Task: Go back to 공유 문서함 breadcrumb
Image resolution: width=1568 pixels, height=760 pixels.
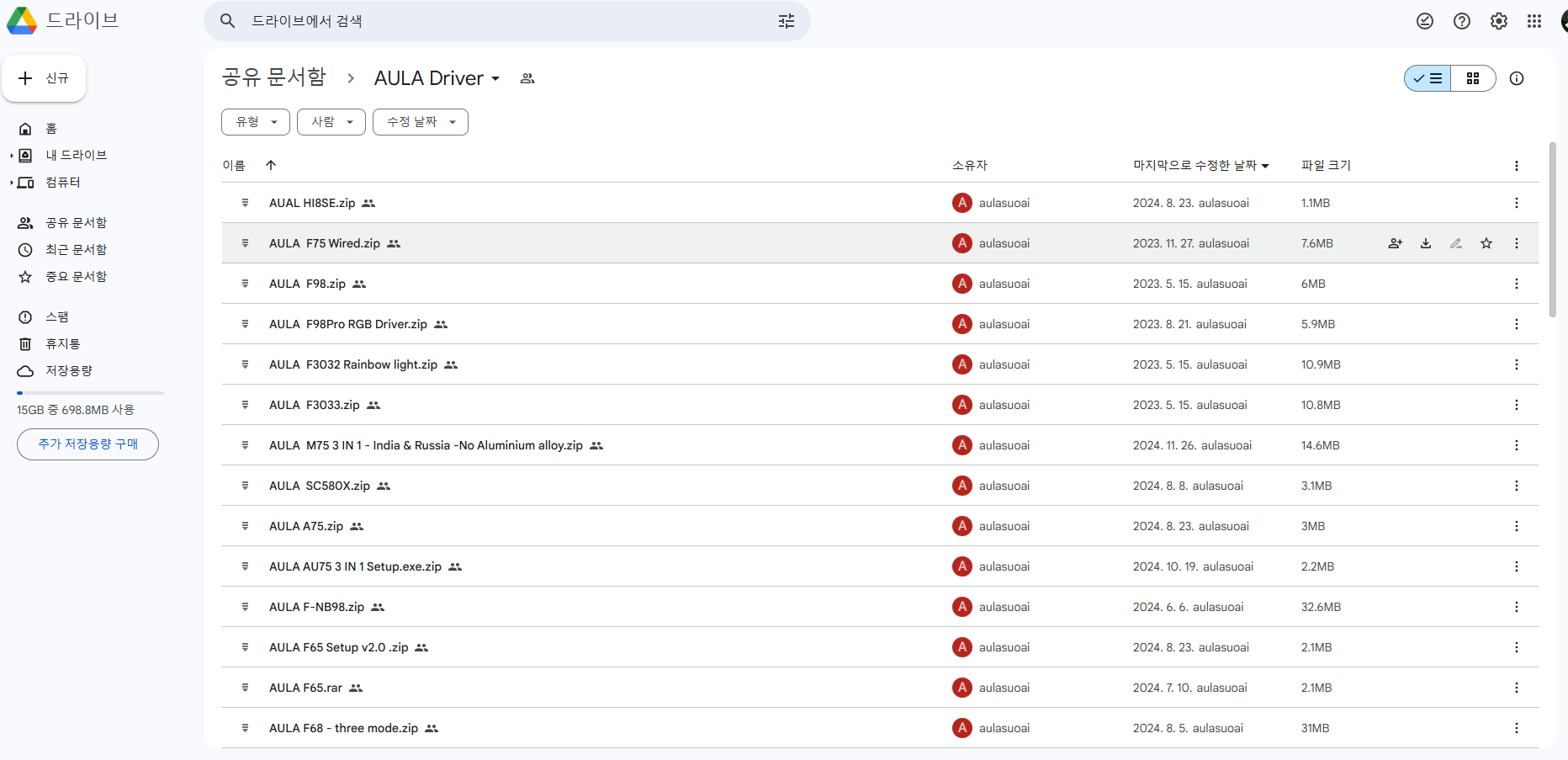Action: 274,77
